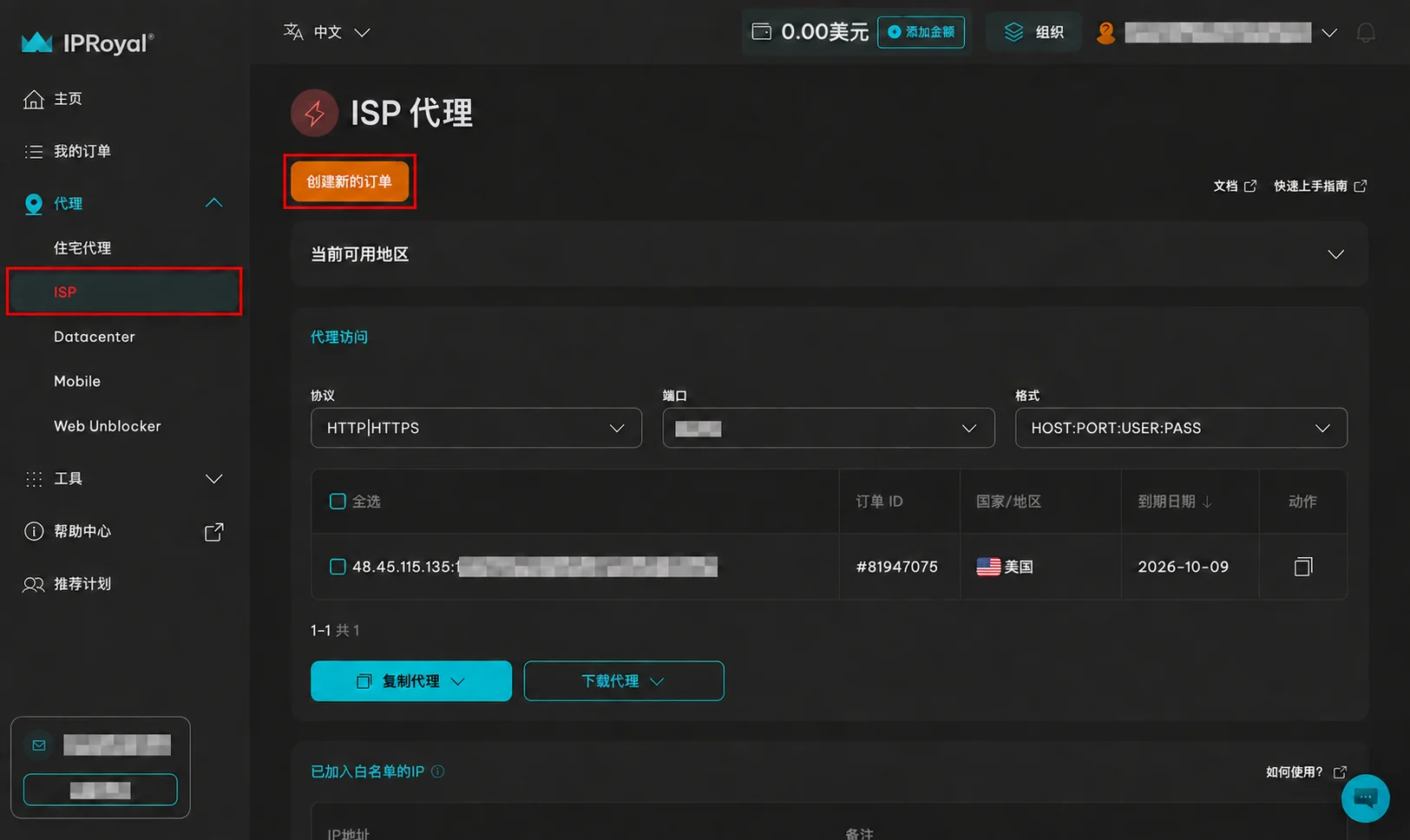Open the notifications bell
The width and height of the screenshot is (1410, 840).
coord(1366,33)
